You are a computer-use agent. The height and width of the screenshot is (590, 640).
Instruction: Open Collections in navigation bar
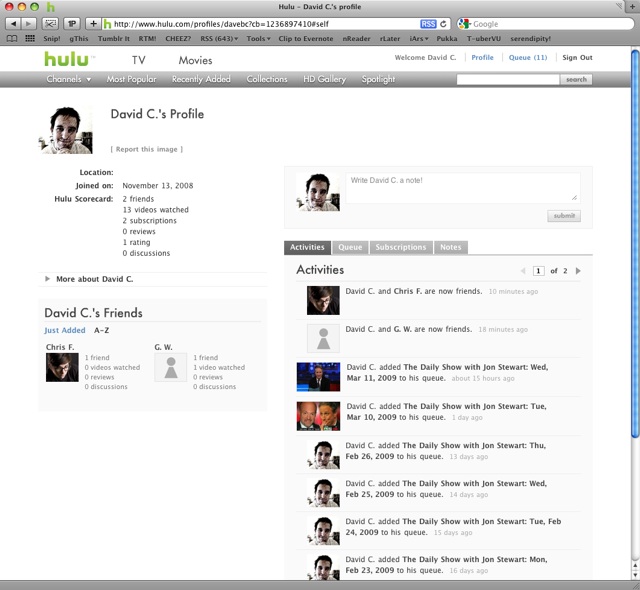coord(267,79)
